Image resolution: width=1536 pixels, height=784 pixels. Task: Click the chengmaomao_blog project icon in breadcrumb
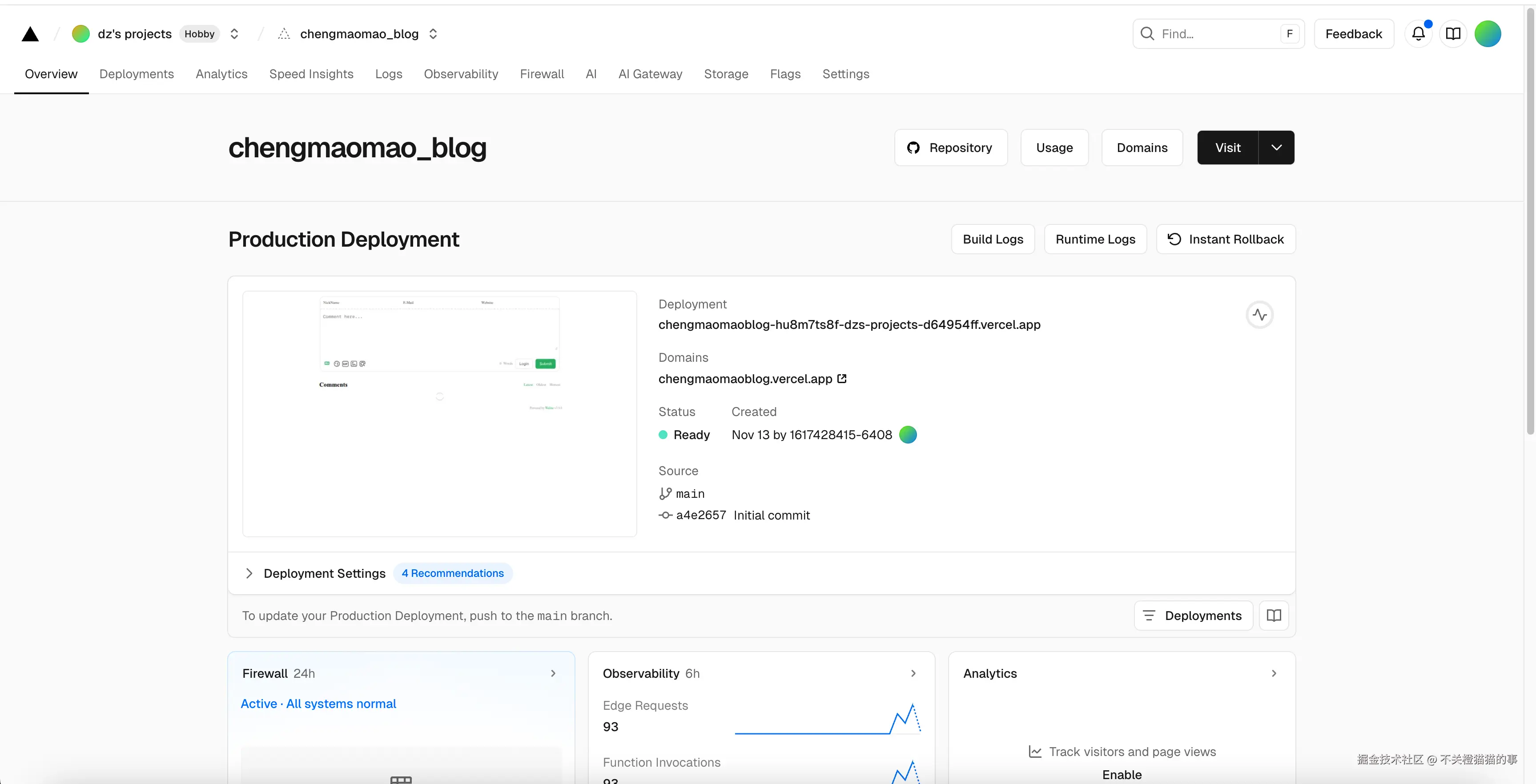(284, 34)
